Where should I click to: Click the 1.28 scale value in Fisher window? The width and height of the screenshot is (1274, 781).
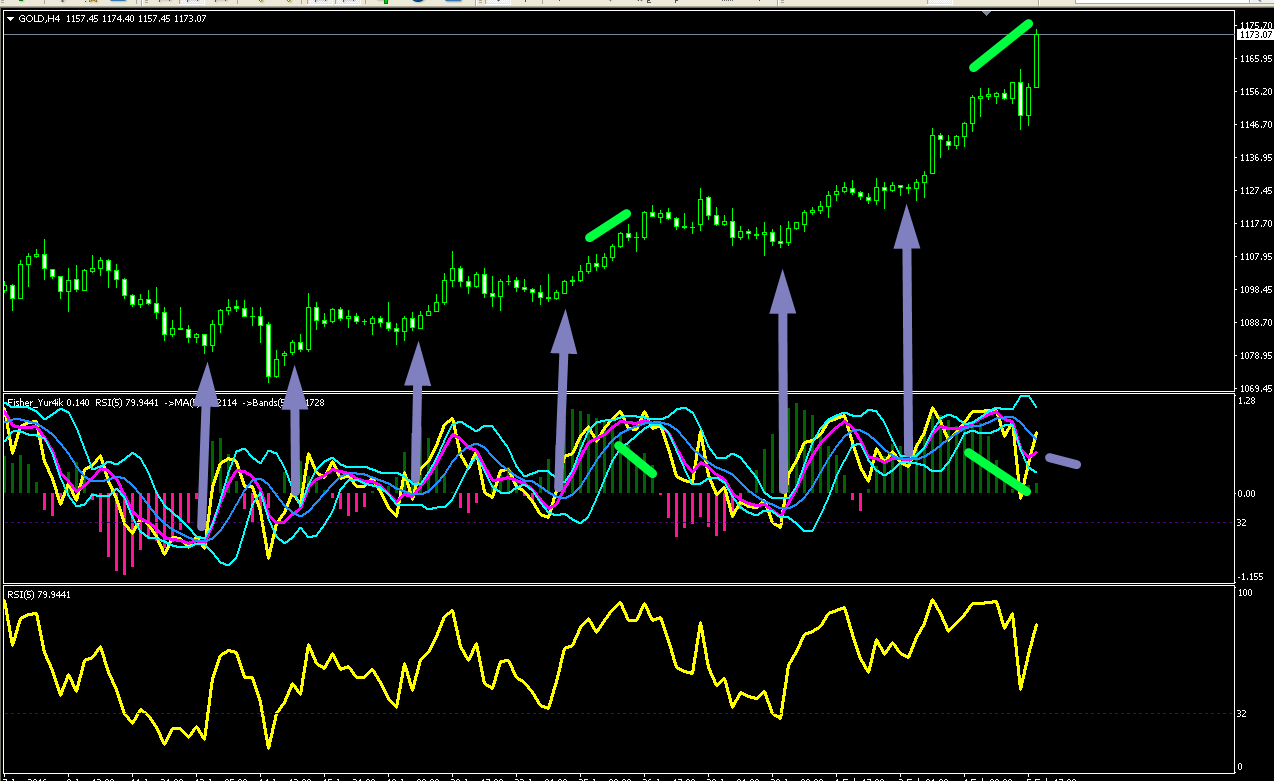pyautogui.click(x=1248, y=401)
